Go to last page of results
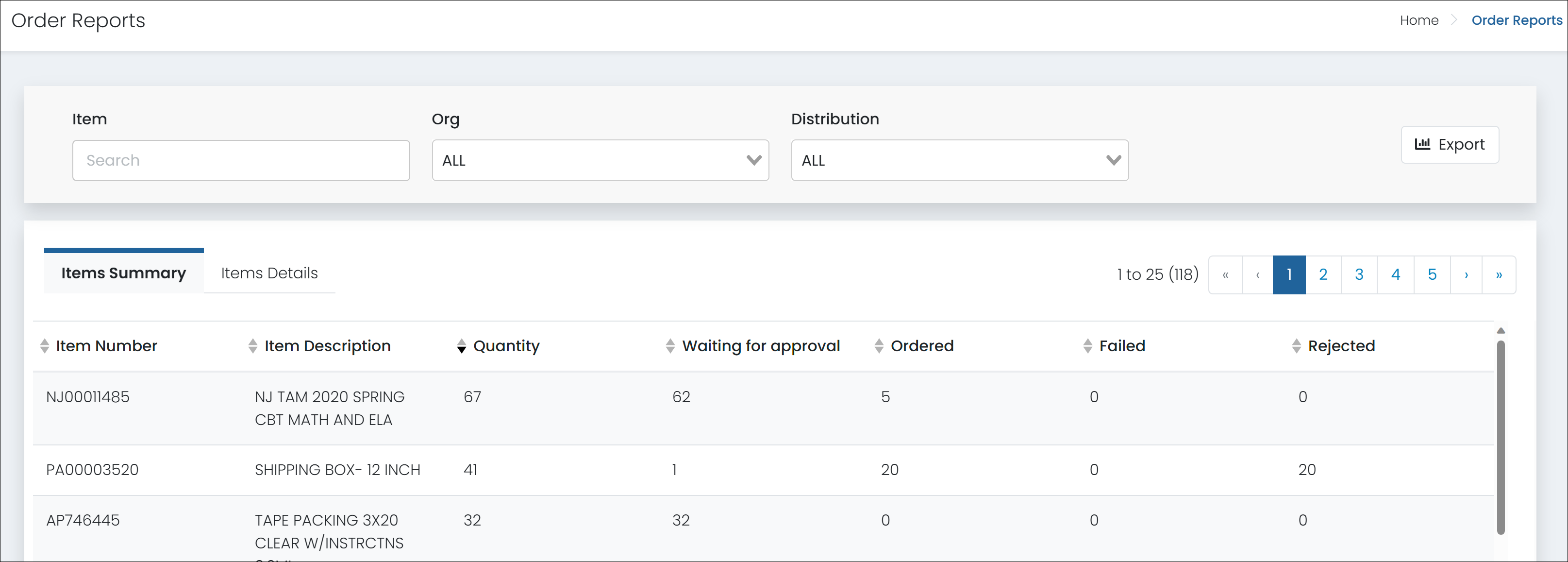 point(1499,274)
